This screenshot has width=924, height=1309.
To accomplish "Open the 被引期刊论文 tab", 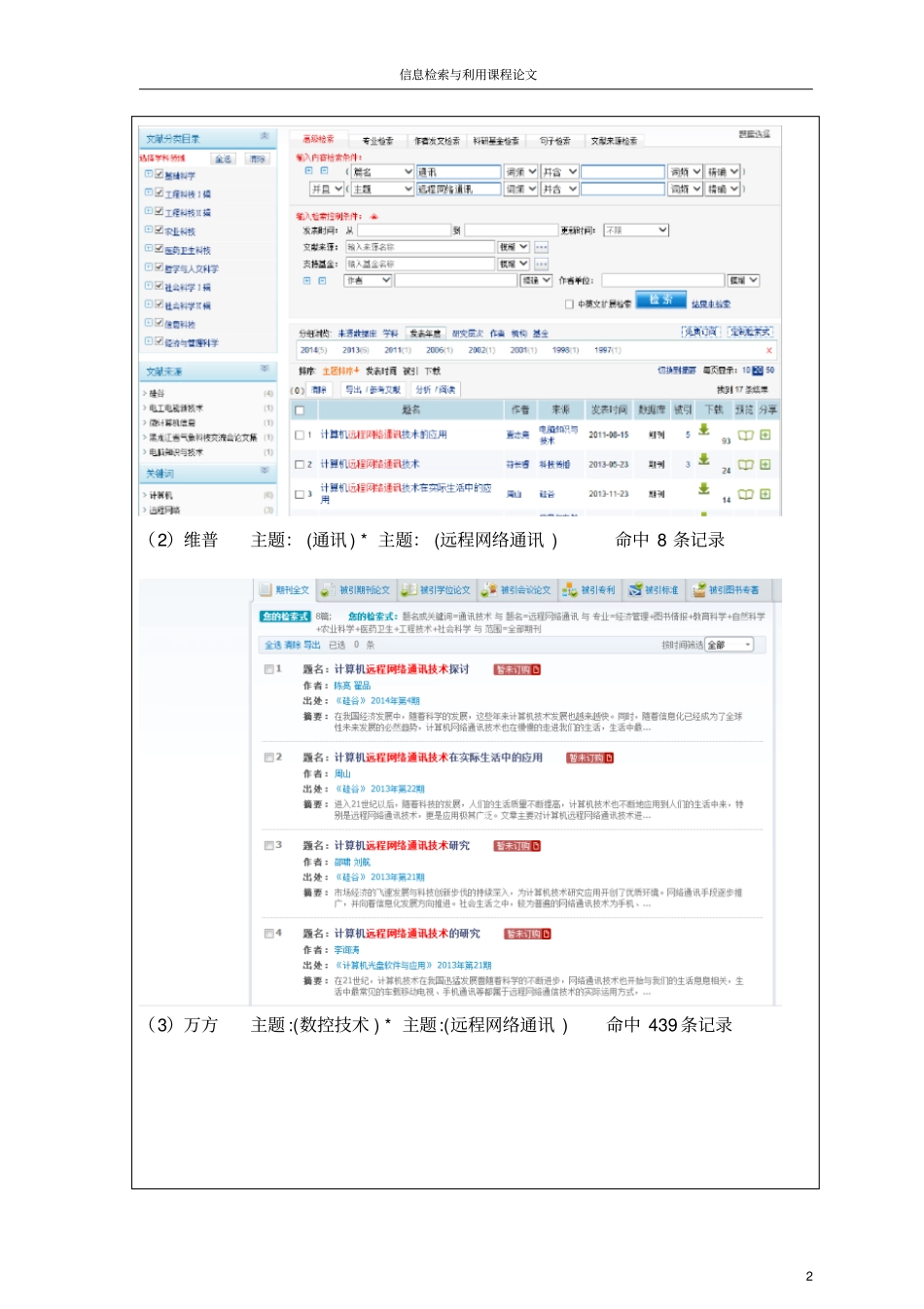I will [356, 590].
